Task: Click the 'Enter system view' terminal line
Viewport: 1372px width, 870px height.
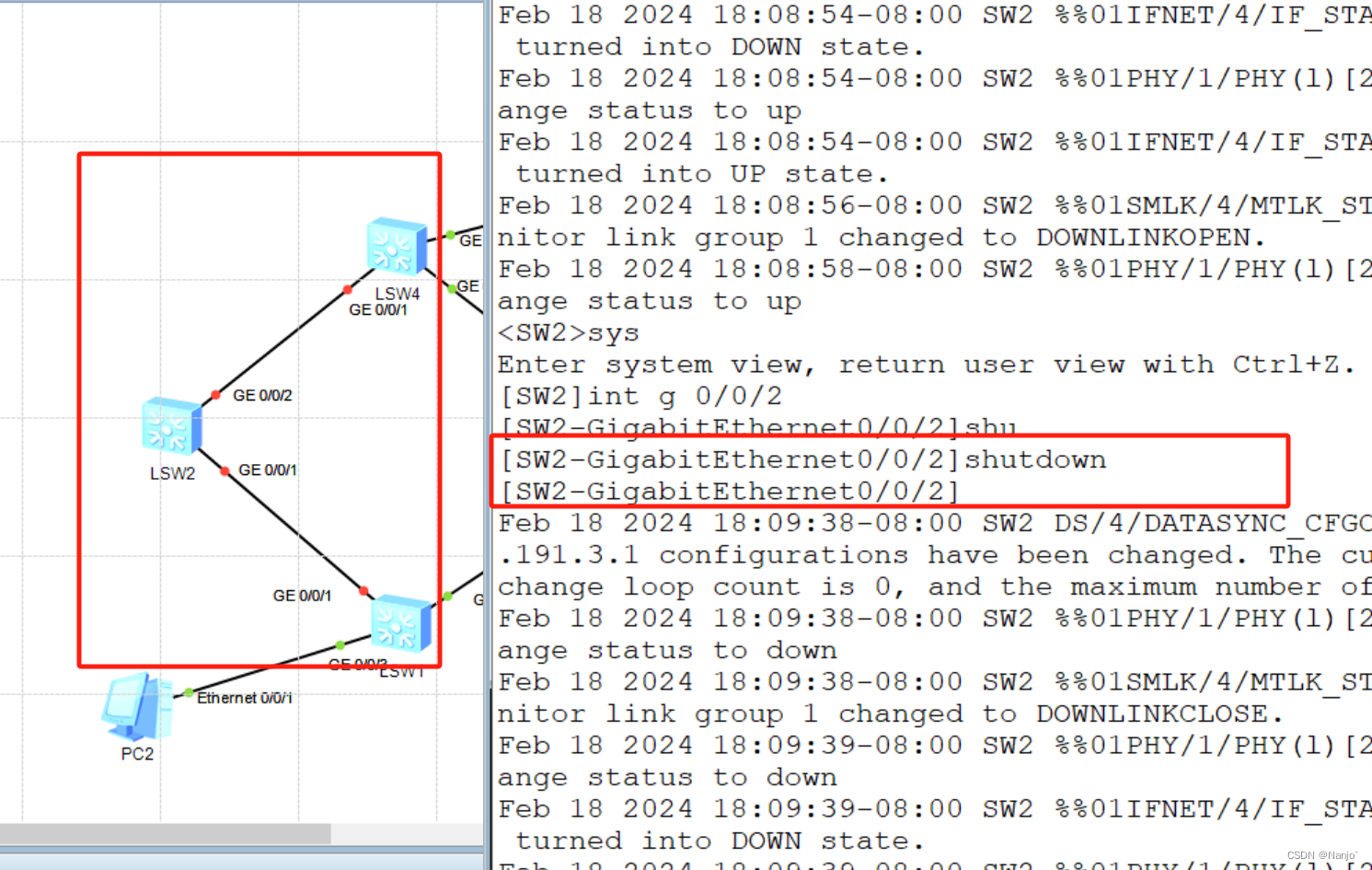Action: [927, 365]
